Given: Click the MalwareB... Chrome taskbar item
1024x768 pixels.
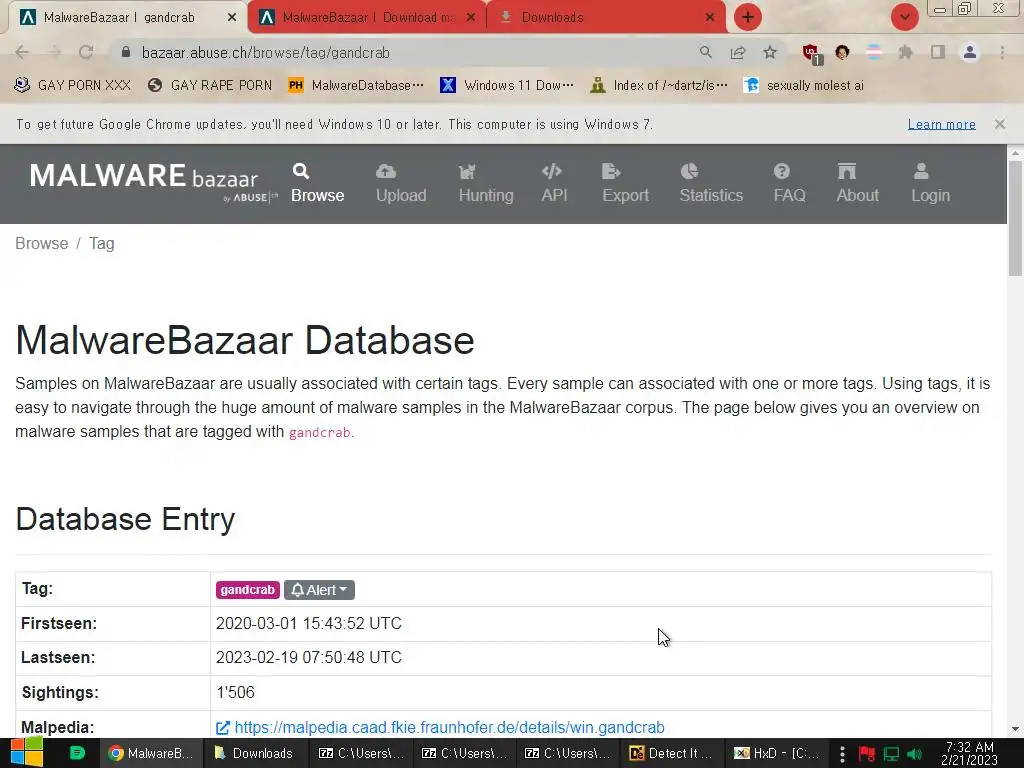Looking at the screenshot, I should point(151,754).
